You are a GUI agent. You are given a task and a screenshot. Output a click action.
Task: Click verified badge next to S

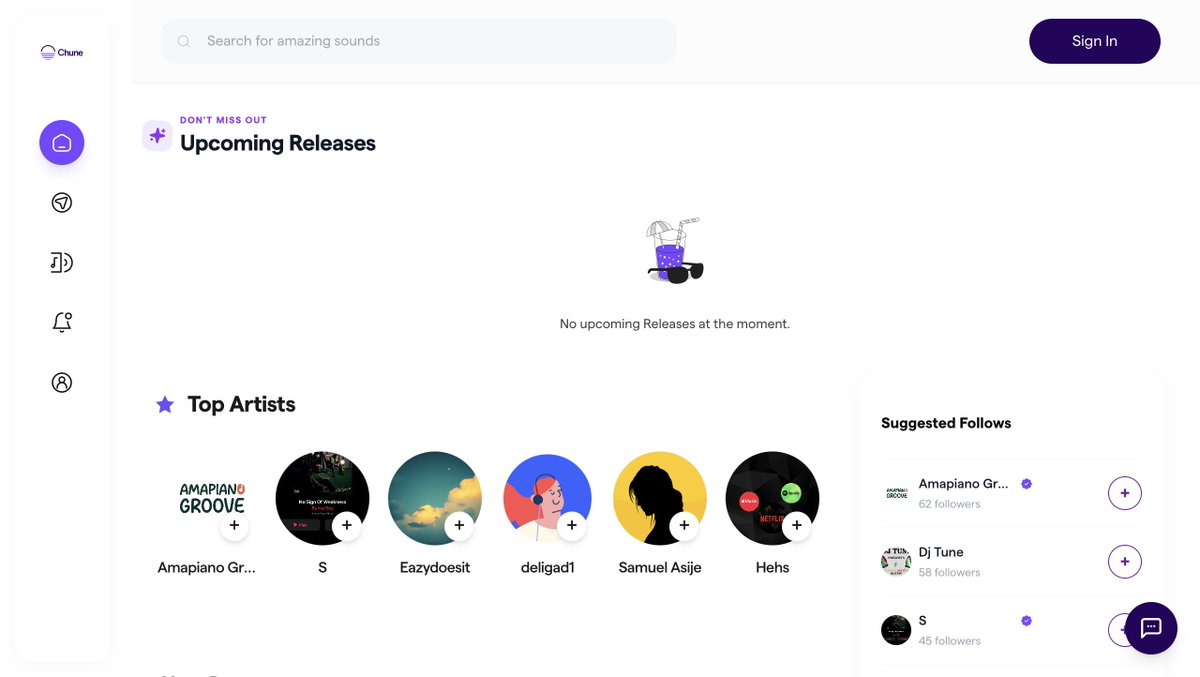[1026, 621]
